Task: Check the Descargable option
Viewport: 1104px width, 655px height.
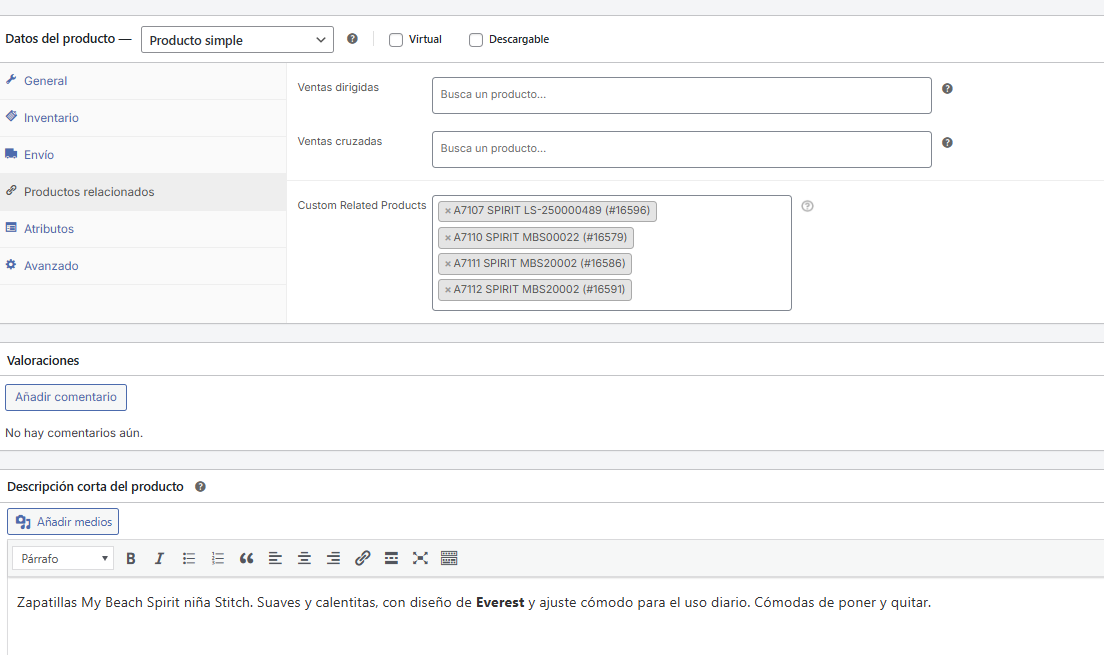Action: point(476,40)
